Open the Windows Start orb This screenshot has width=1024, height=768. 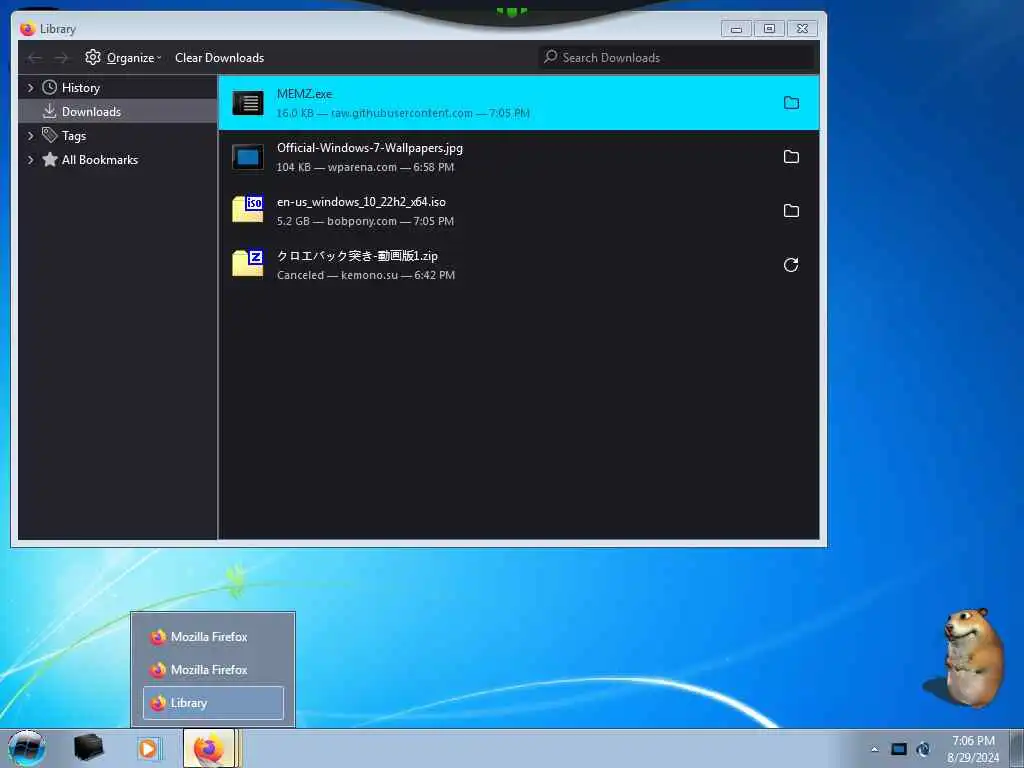pos(27,748)
